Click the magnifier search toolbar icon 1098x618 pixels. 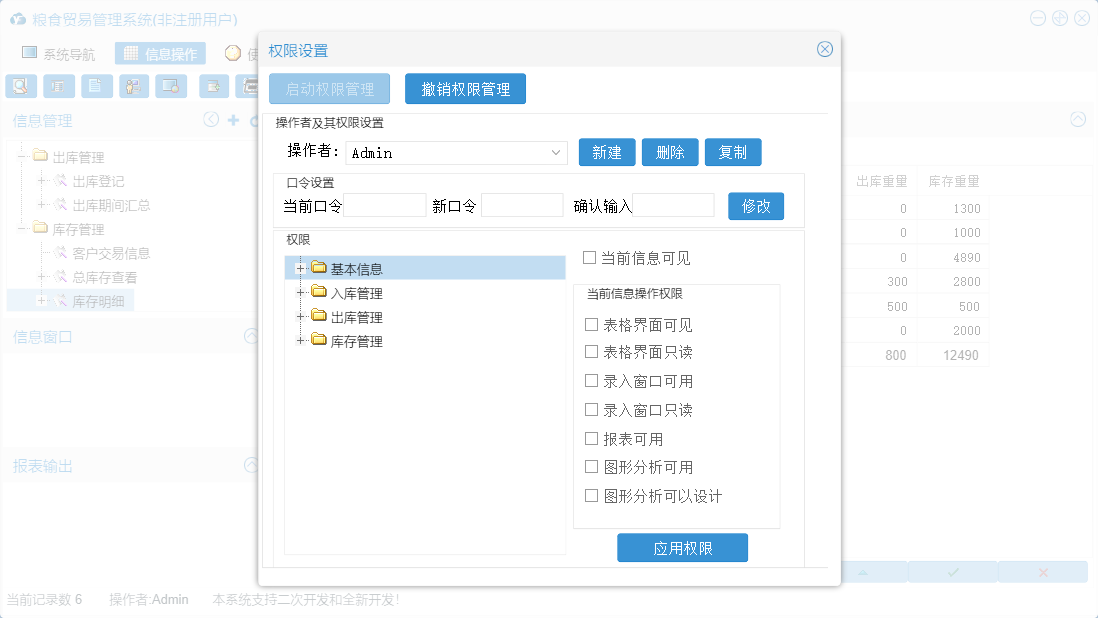21,86
